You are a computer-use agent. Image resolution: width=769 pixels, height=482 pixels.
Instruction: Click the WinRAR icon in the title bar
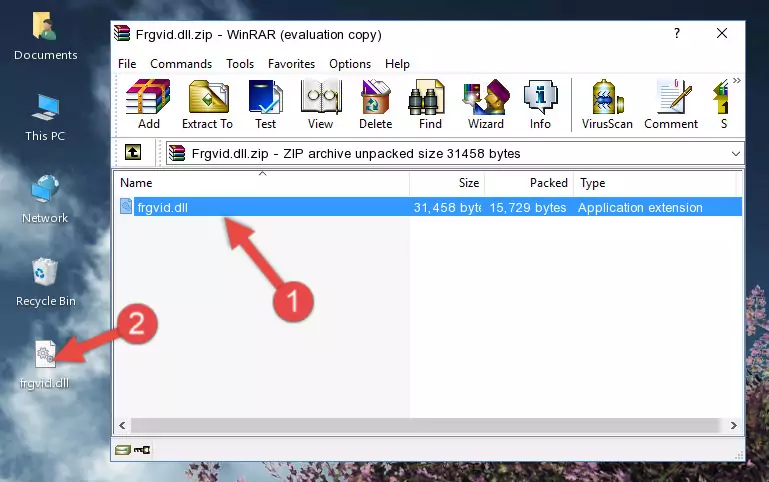pyautogui.click(x=123, y=34)
